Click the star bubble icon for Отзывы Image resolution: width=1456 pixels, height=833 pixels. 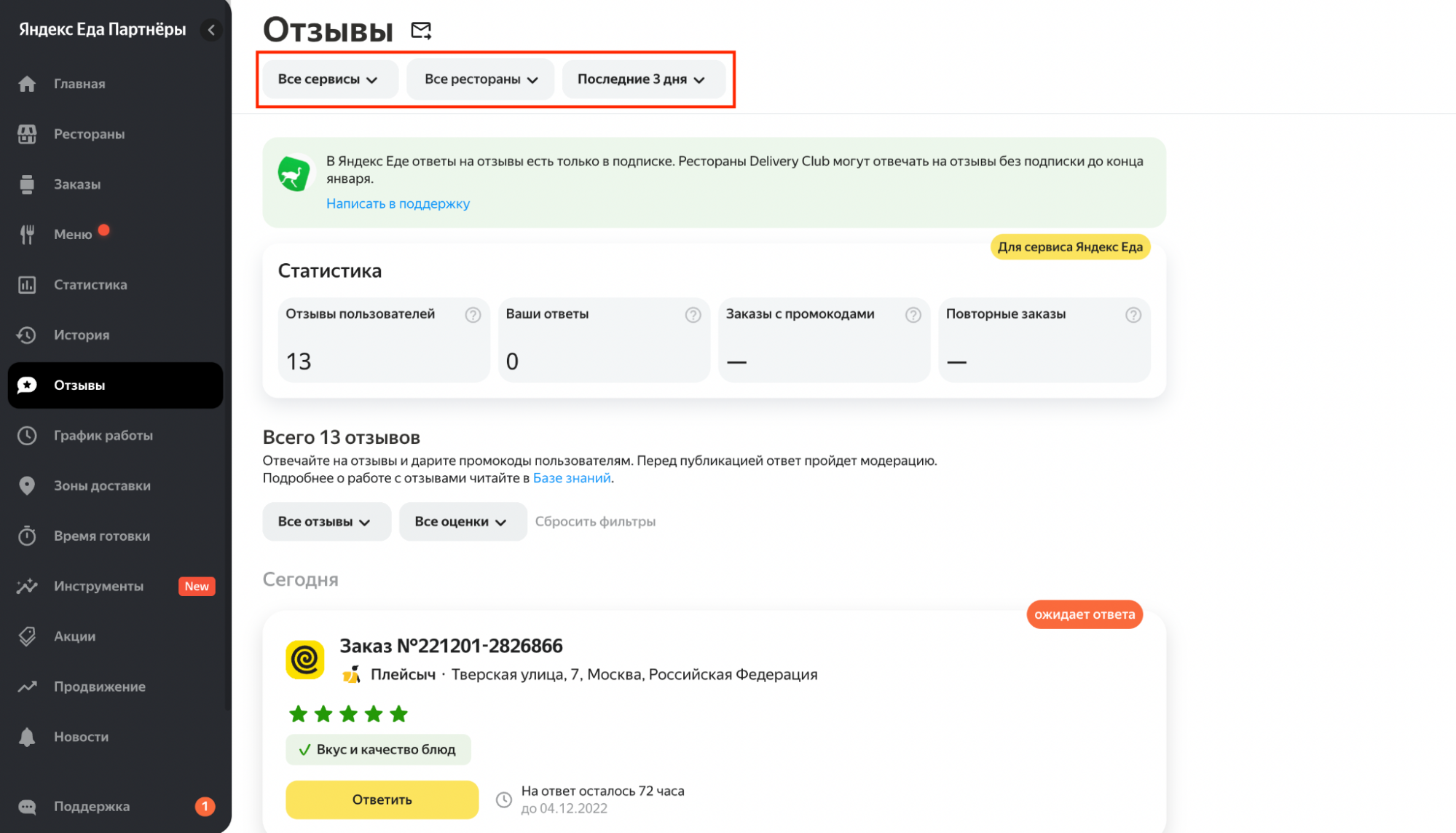(27, 386)
